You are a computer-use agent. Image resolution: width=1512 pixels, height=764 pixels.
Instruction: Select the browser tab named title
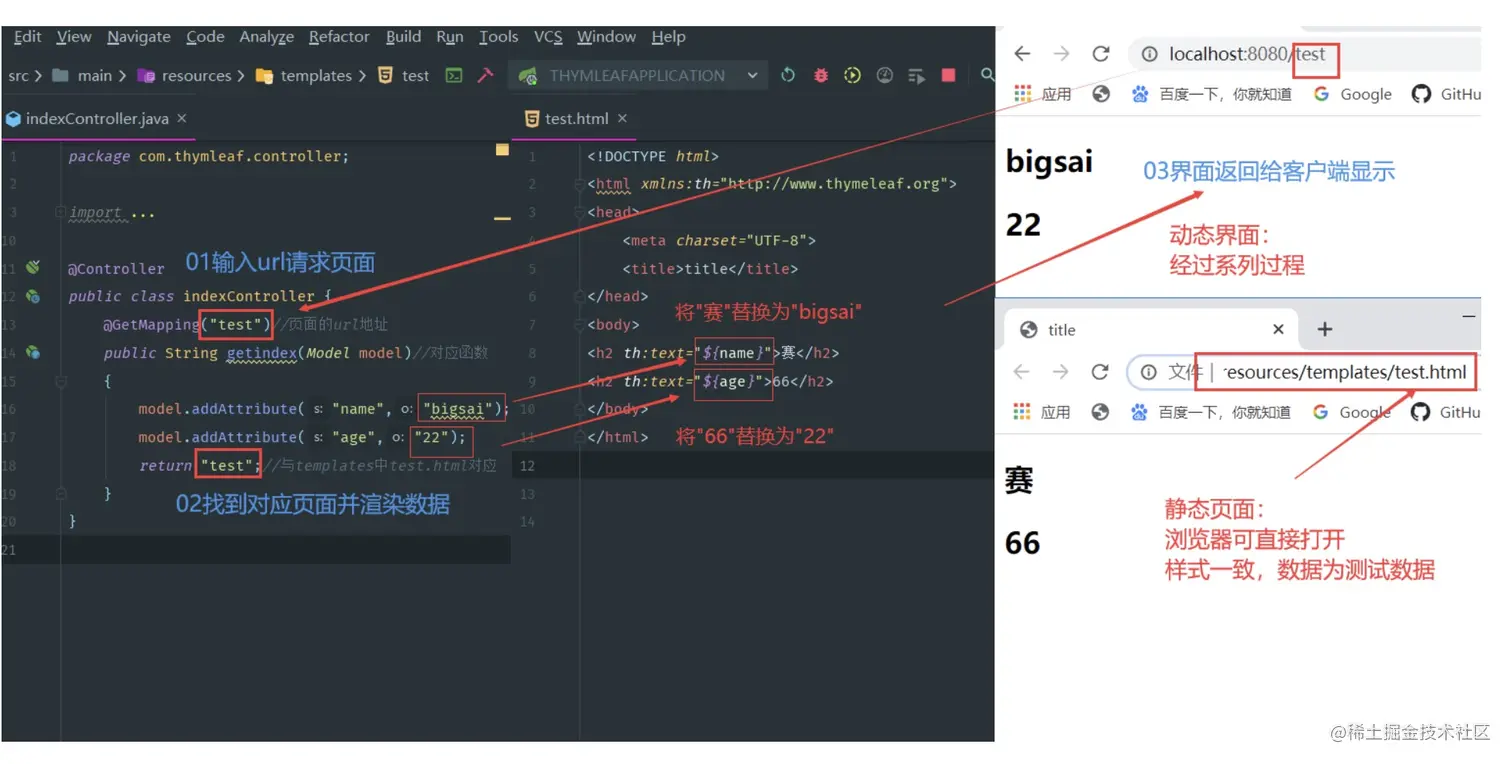click(x=1151, y=329)
